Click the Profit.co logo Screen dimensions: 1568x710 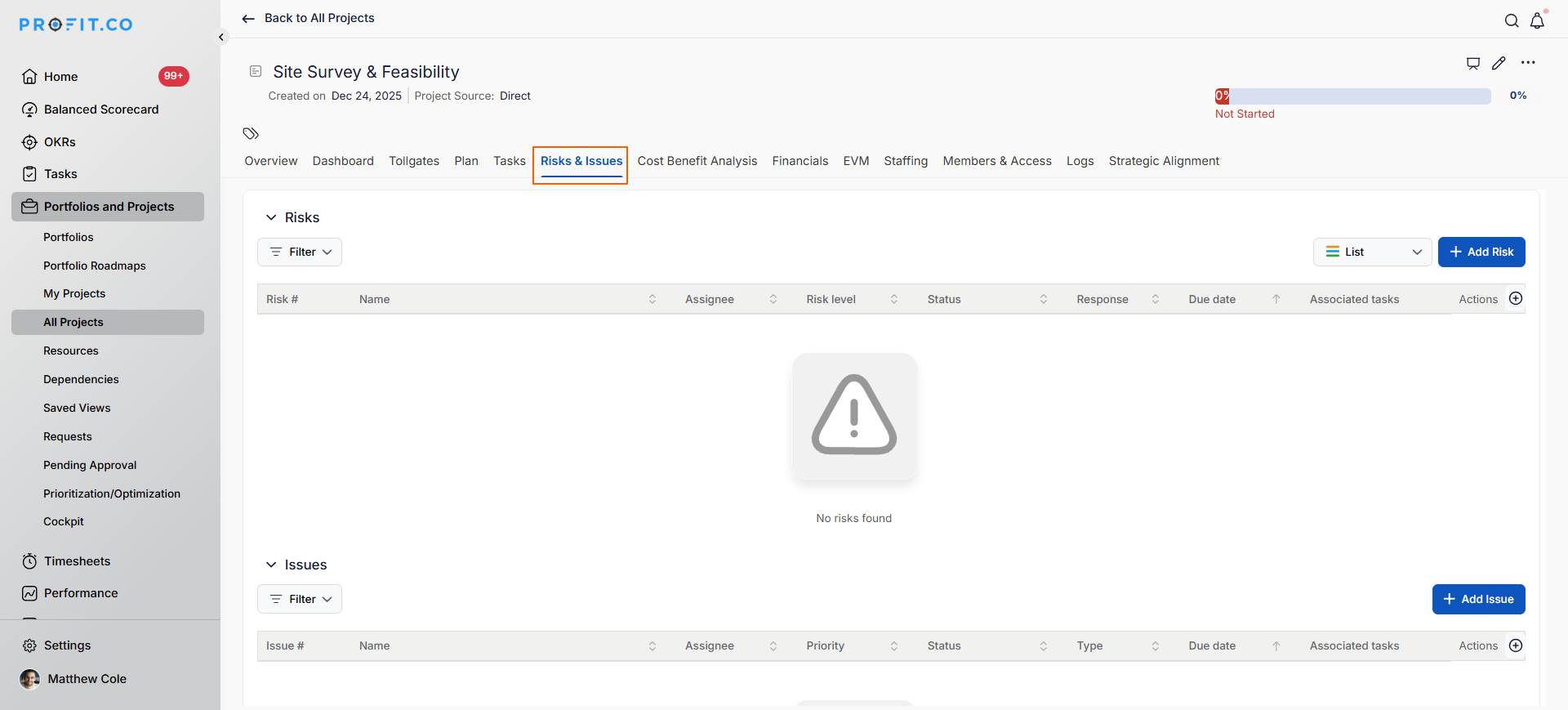click(x=76, y=25)
